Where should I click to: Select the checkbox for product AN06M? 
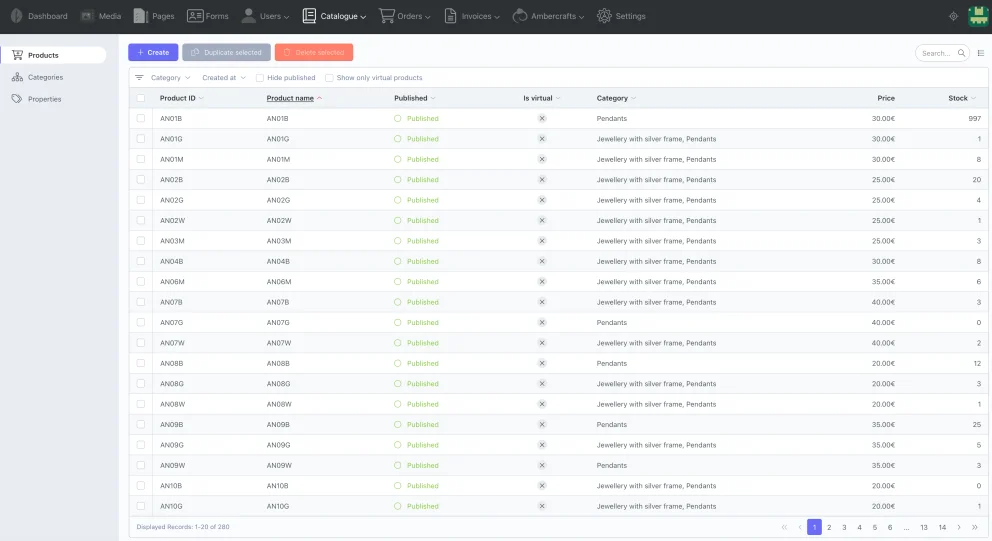pyautogui.click(x=140, y=282)
